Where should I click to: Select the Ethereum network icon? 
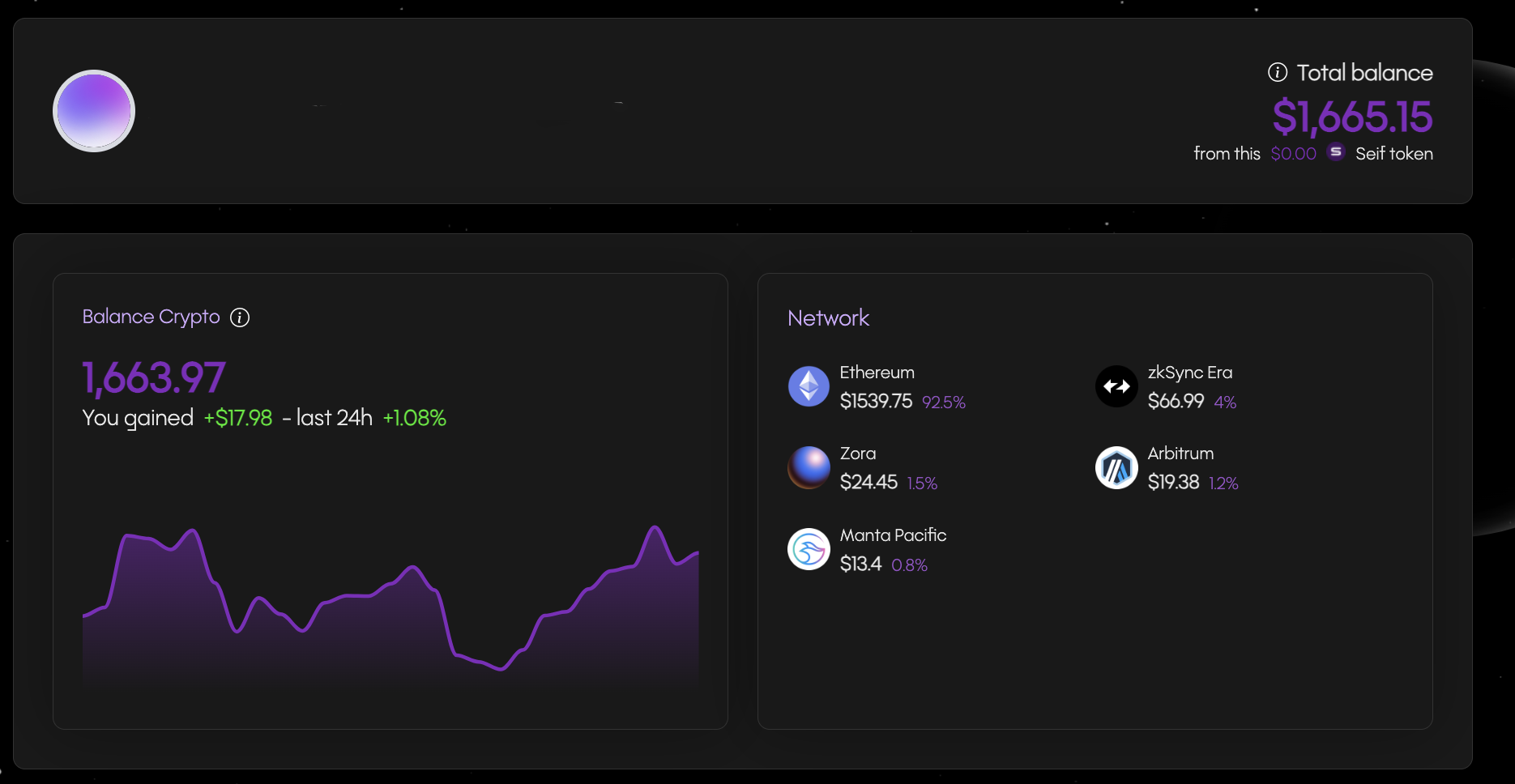coord(809,386)
